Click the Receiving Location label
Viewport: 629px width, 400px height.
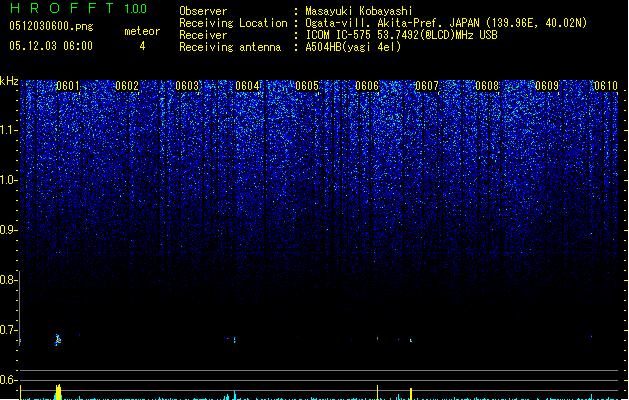[233, 23]
